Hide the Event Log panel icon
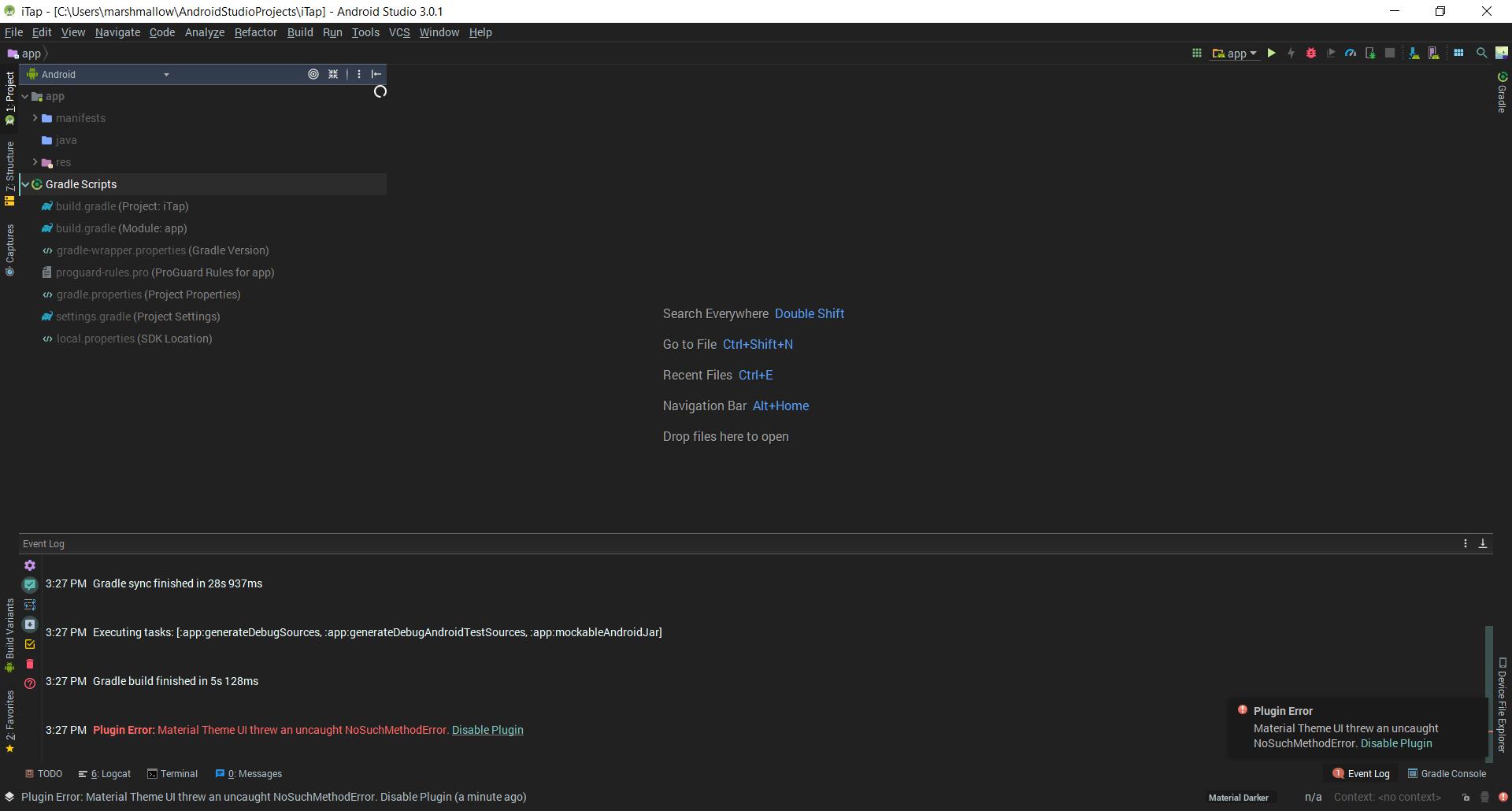 (x=1483, y=543)
